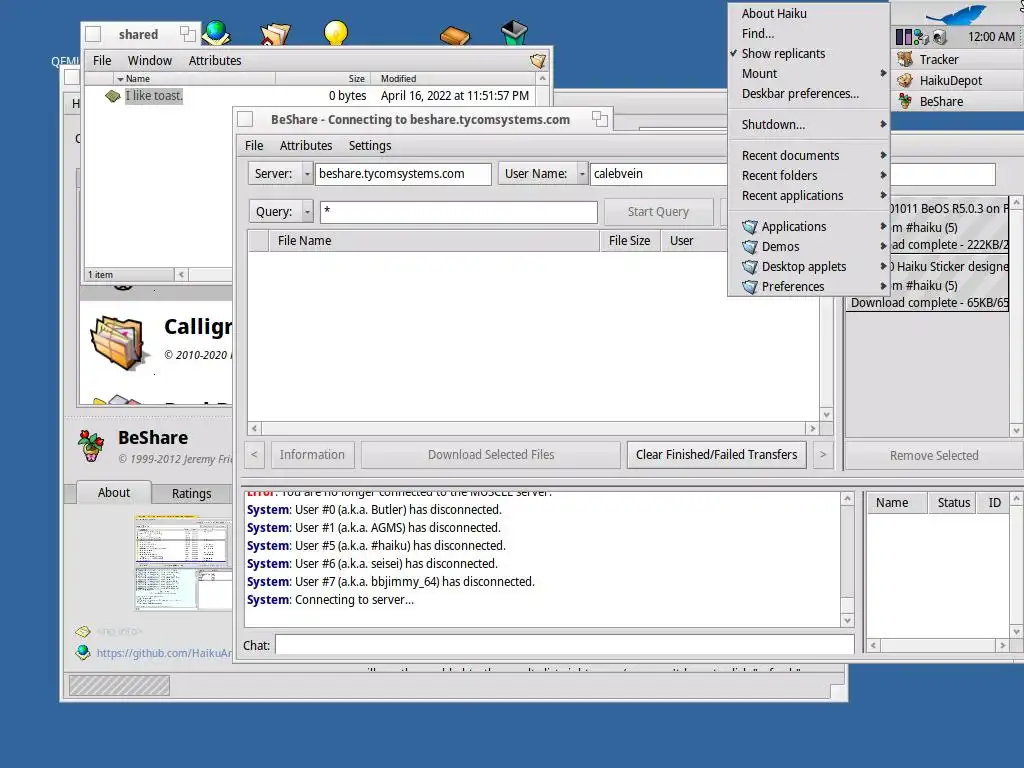Viewport: 1024px width, 768px height.
Task: Open the Query dropdown arrow
Action: (x=307, y=212)
